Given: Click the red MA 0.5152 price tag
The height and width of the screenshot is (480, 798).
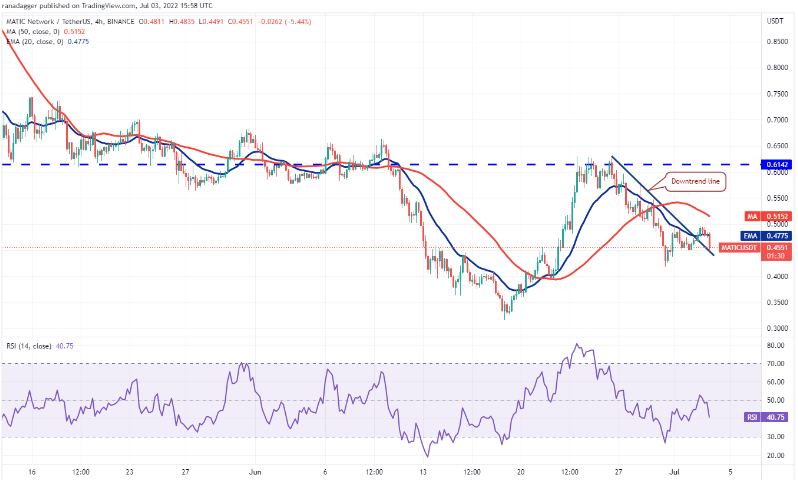Looking at the screenshot, I should (768, 216).
